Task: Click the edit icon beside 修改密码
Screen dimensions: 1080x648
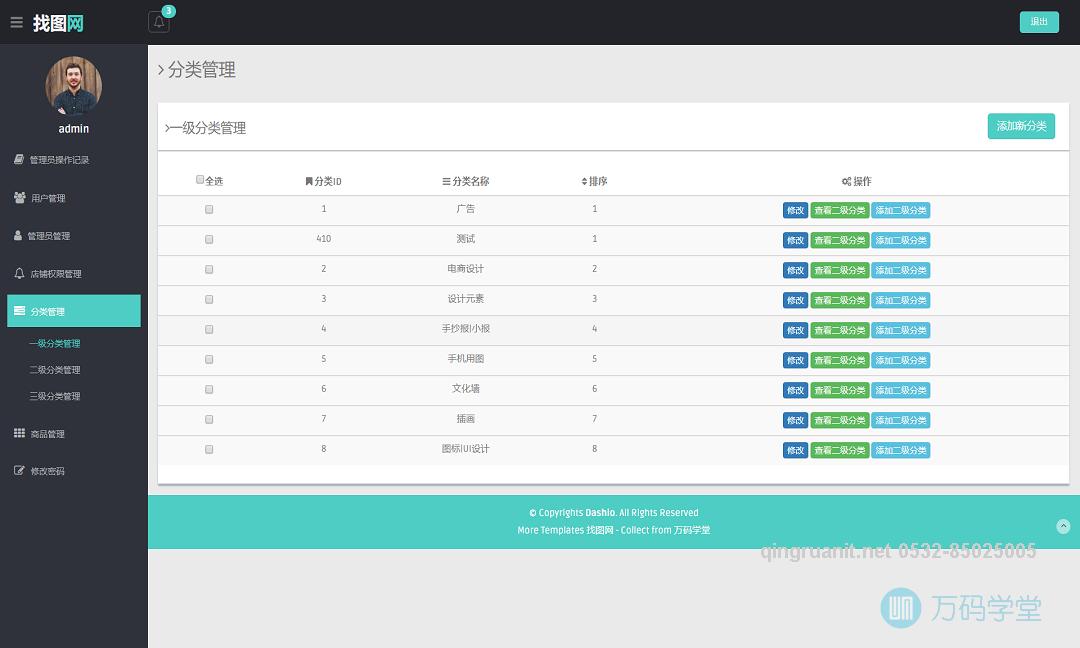Action: pyautogui.click(x=19, y=470)
